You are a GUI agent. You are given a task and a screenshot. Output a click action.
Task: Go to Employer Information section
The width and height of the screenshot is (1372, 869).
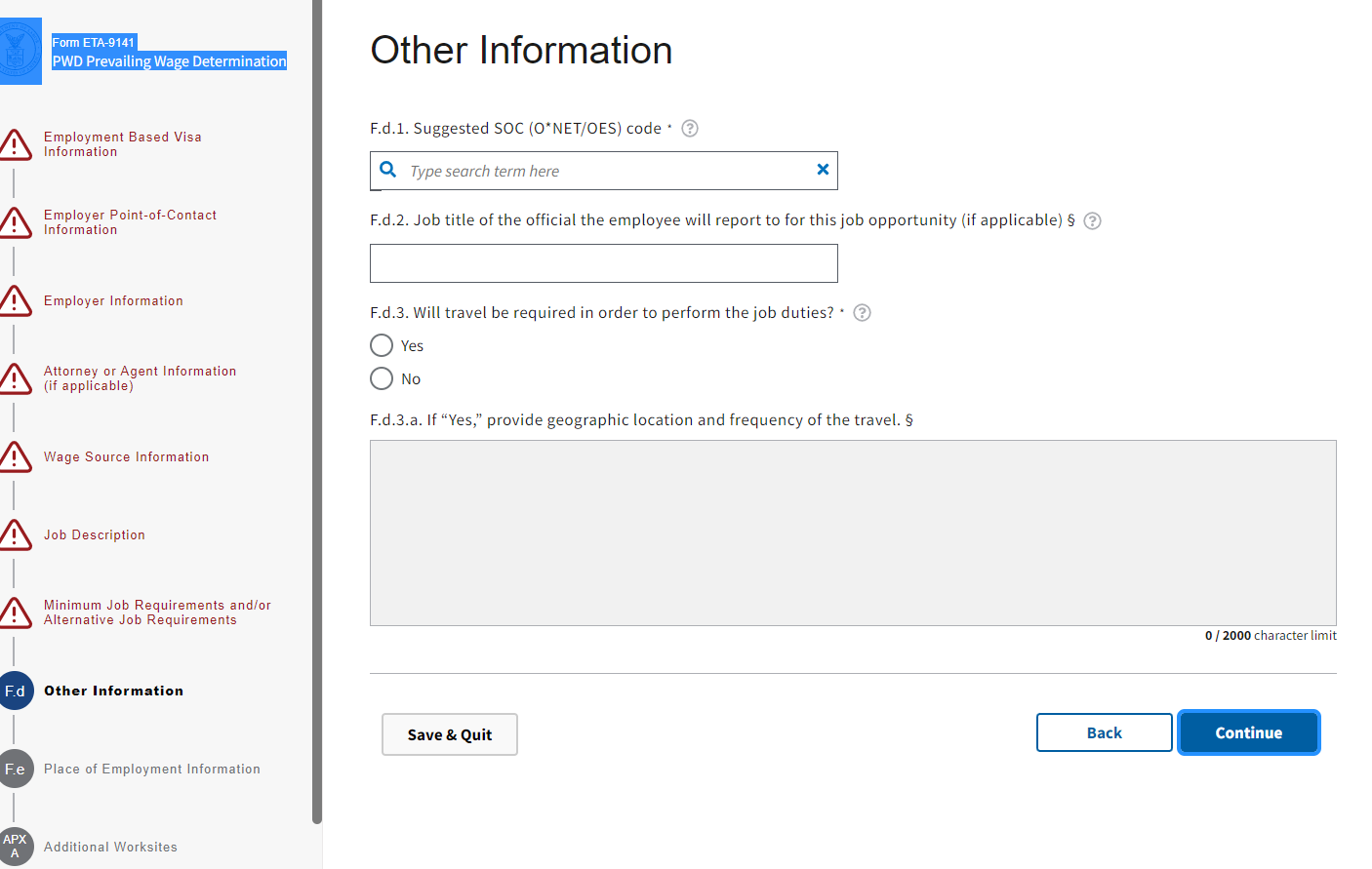(x=113, y=301)
